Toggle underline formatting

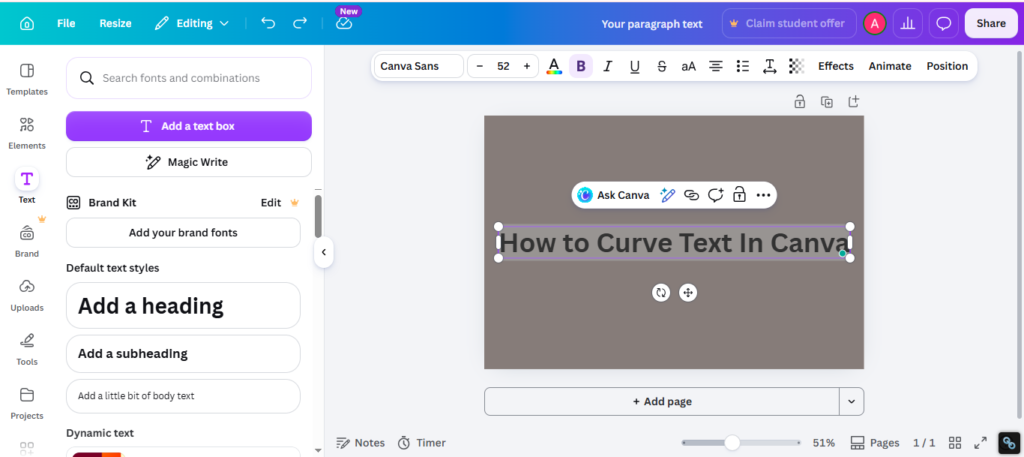point(634,66)
